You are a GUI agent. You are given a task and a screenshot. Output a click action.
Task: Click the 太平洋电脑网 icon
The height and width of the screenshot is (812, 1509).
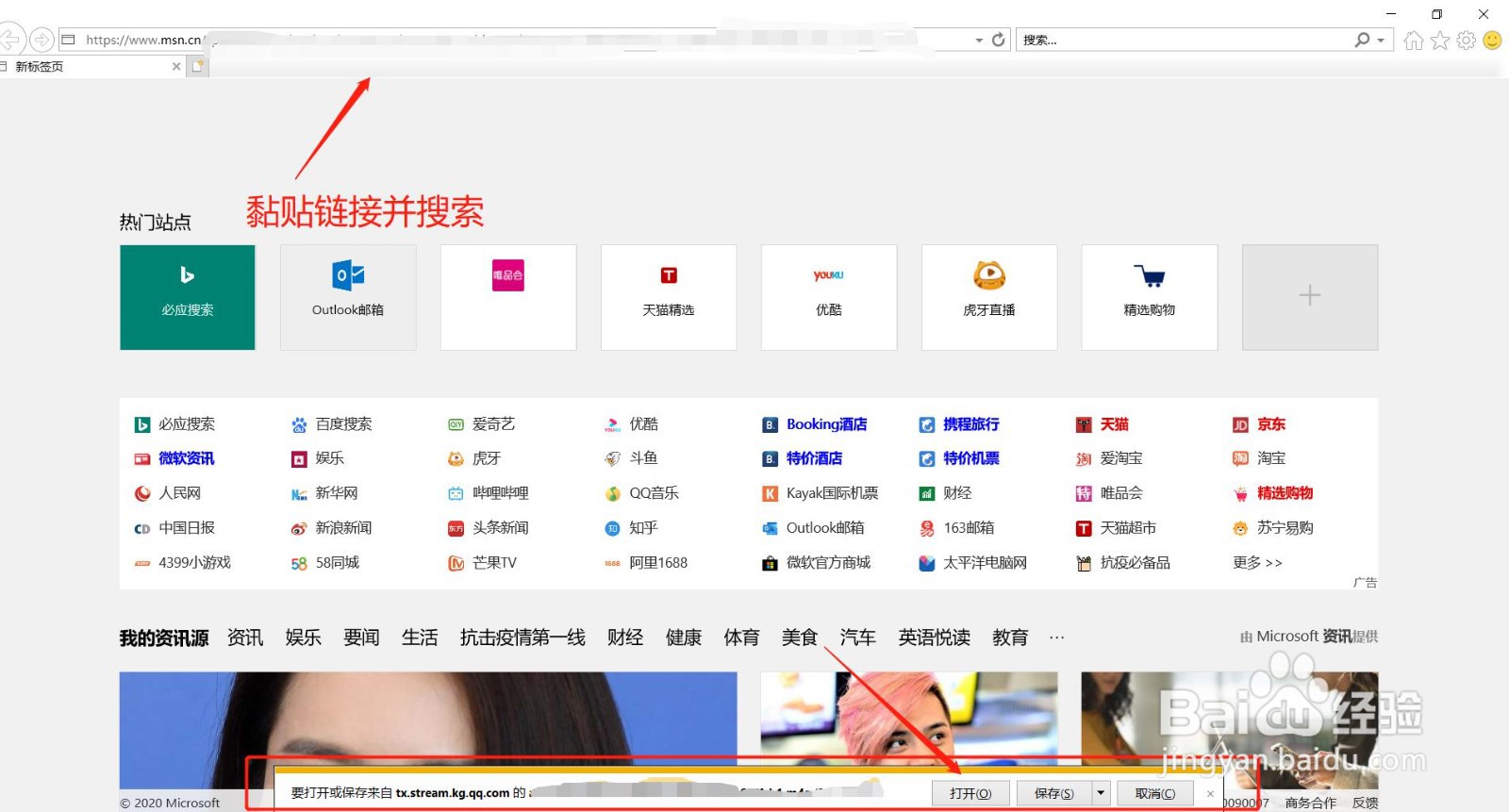(x=927, y=564)
